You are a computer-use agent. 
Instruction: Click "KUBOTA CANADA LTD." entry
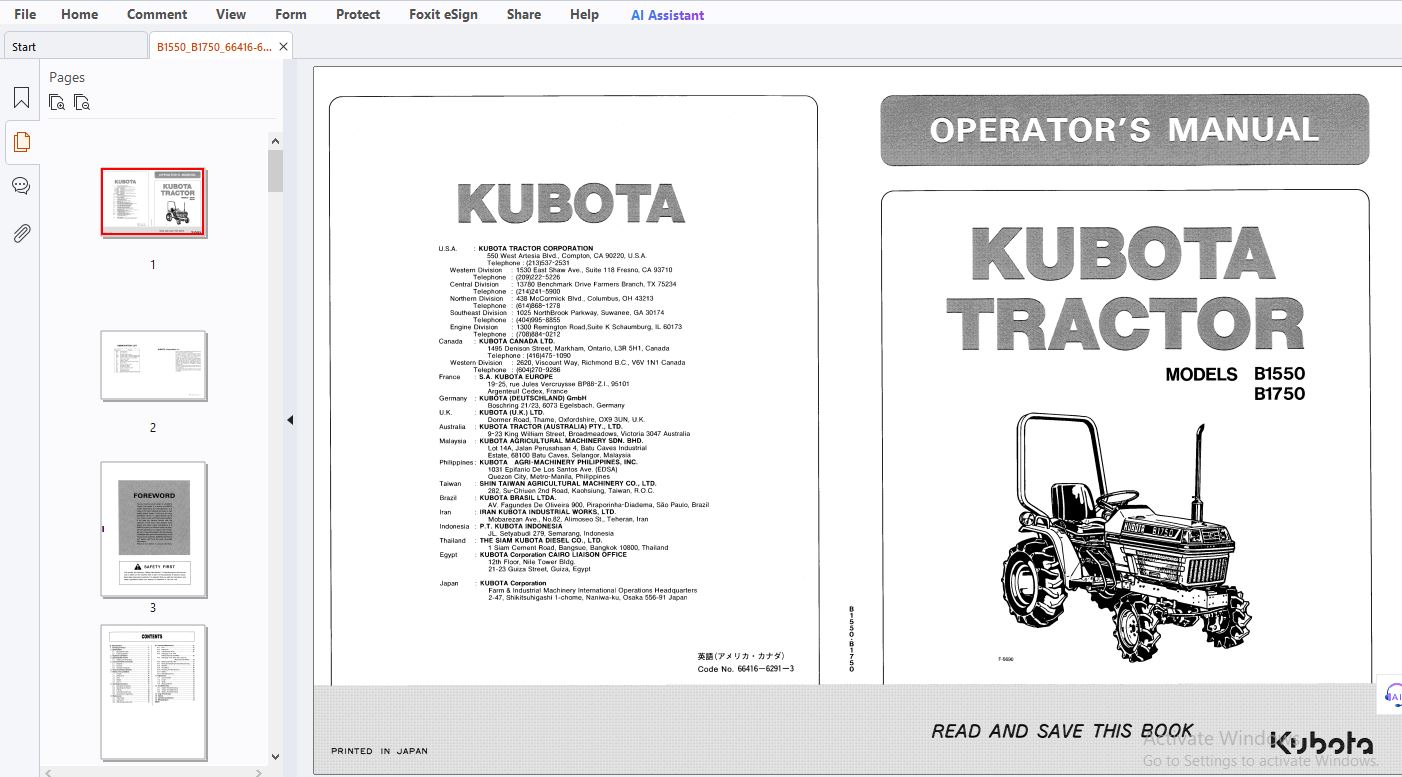tap(516, 341)
